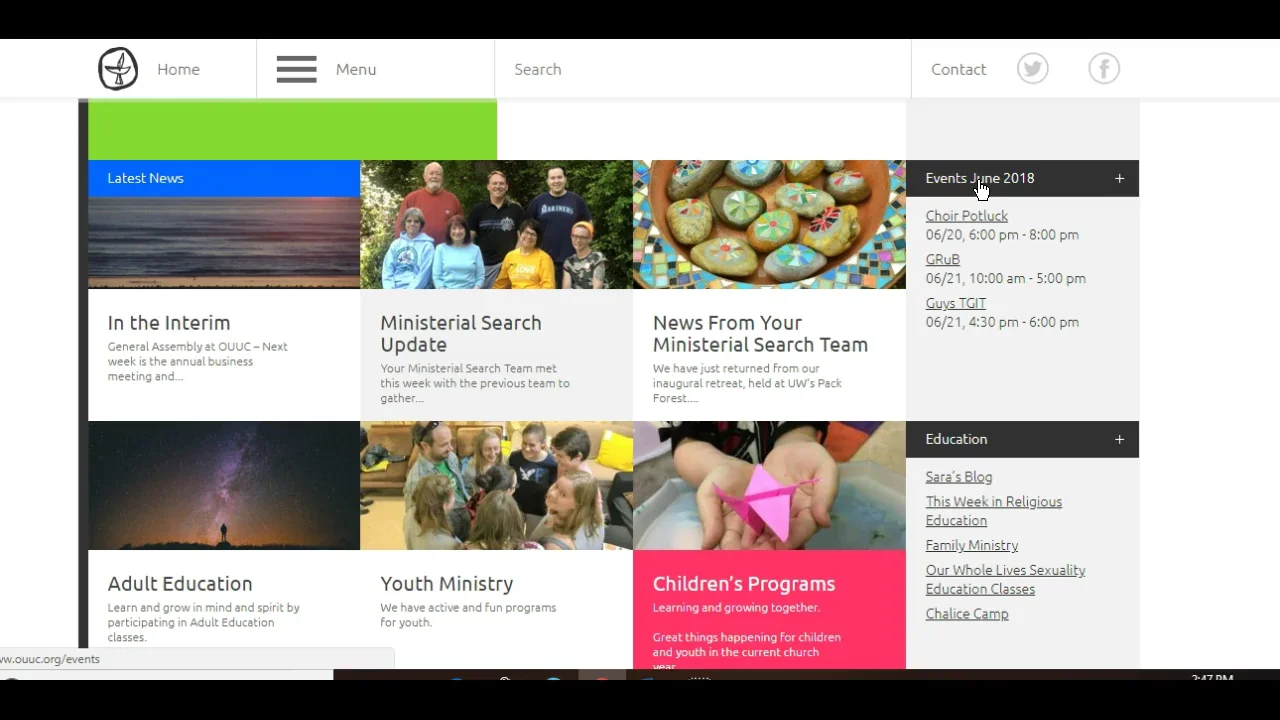This screenshot has height=720, width=1280.
Task: Click the '06/20, 6:00 pm - 8:00 pm' time
Action: coord(1002,235)
